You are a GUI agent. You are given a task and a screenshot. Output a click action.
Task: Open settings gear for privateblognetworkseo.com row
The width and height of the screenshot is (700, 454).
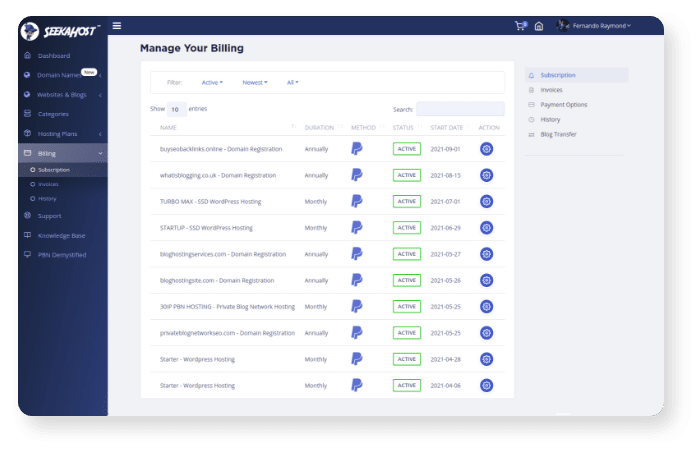click(x=486, y=333)
